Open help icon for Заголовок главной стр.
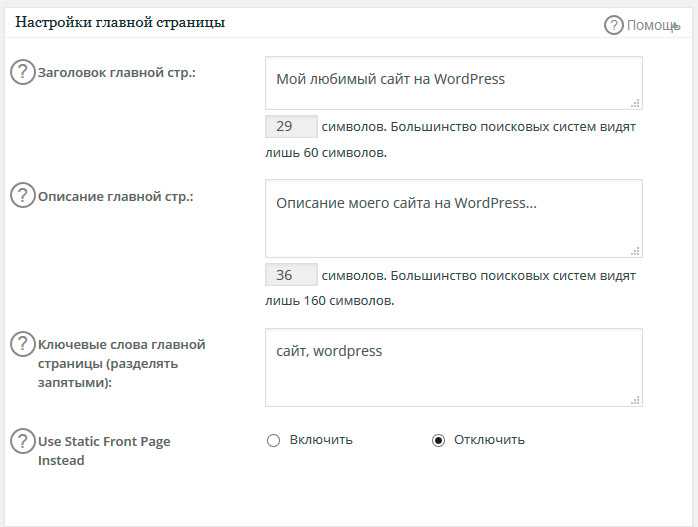The height and width of the screenshot is (527, 698). [x=22, y=72]
